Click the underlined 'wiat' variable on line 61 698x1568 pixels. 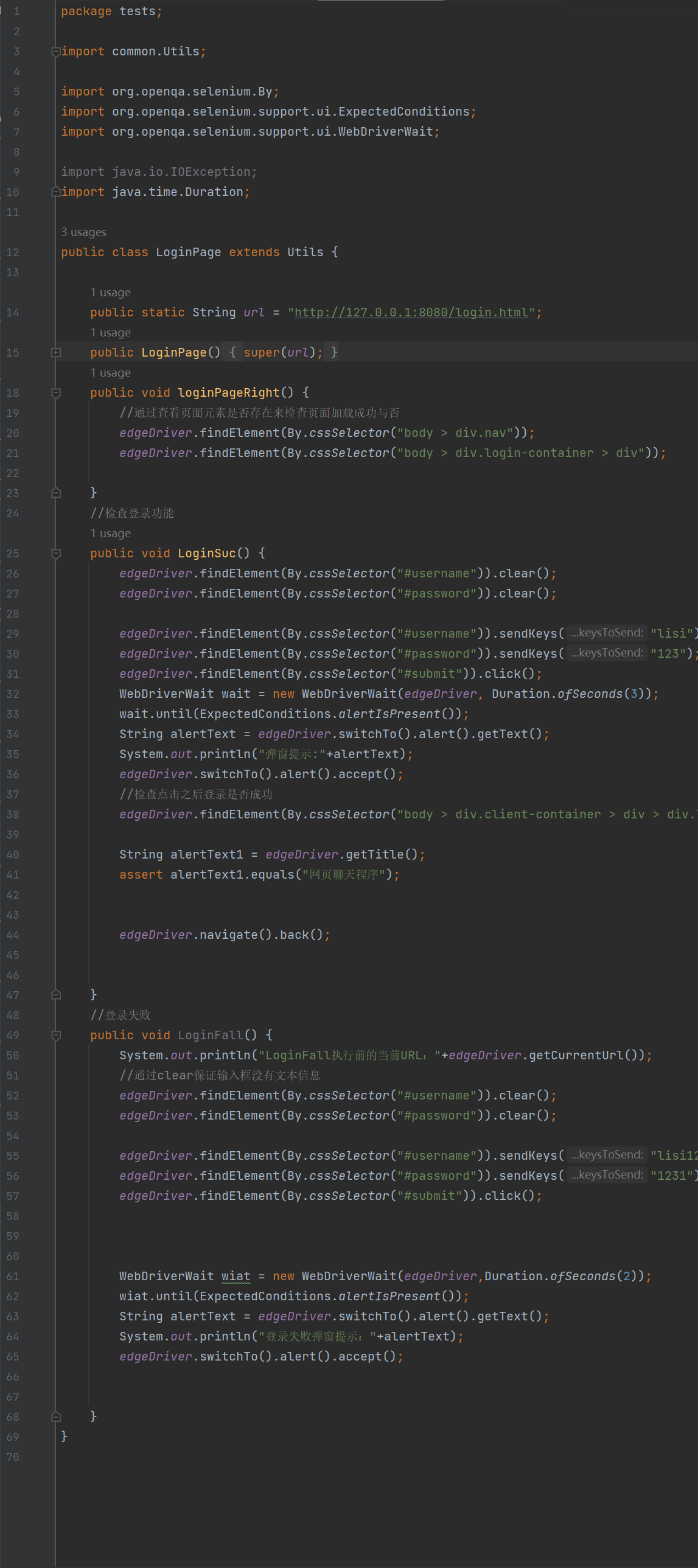pos(236,1277)
